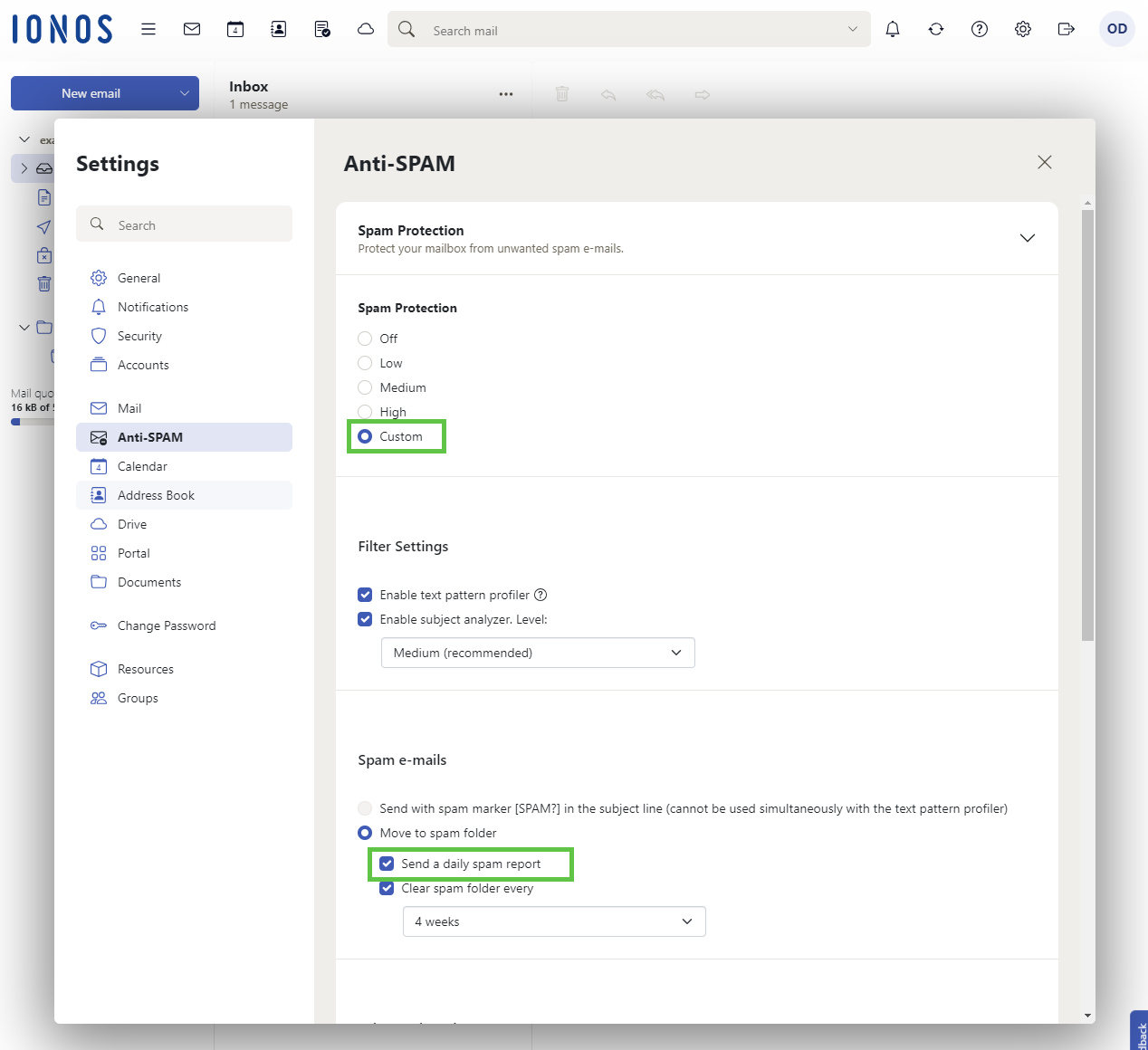This screenshot has height=1050, width=1148.
Task: Open Change Password settings
Action: pyautogui.click(x=167, y=625)
